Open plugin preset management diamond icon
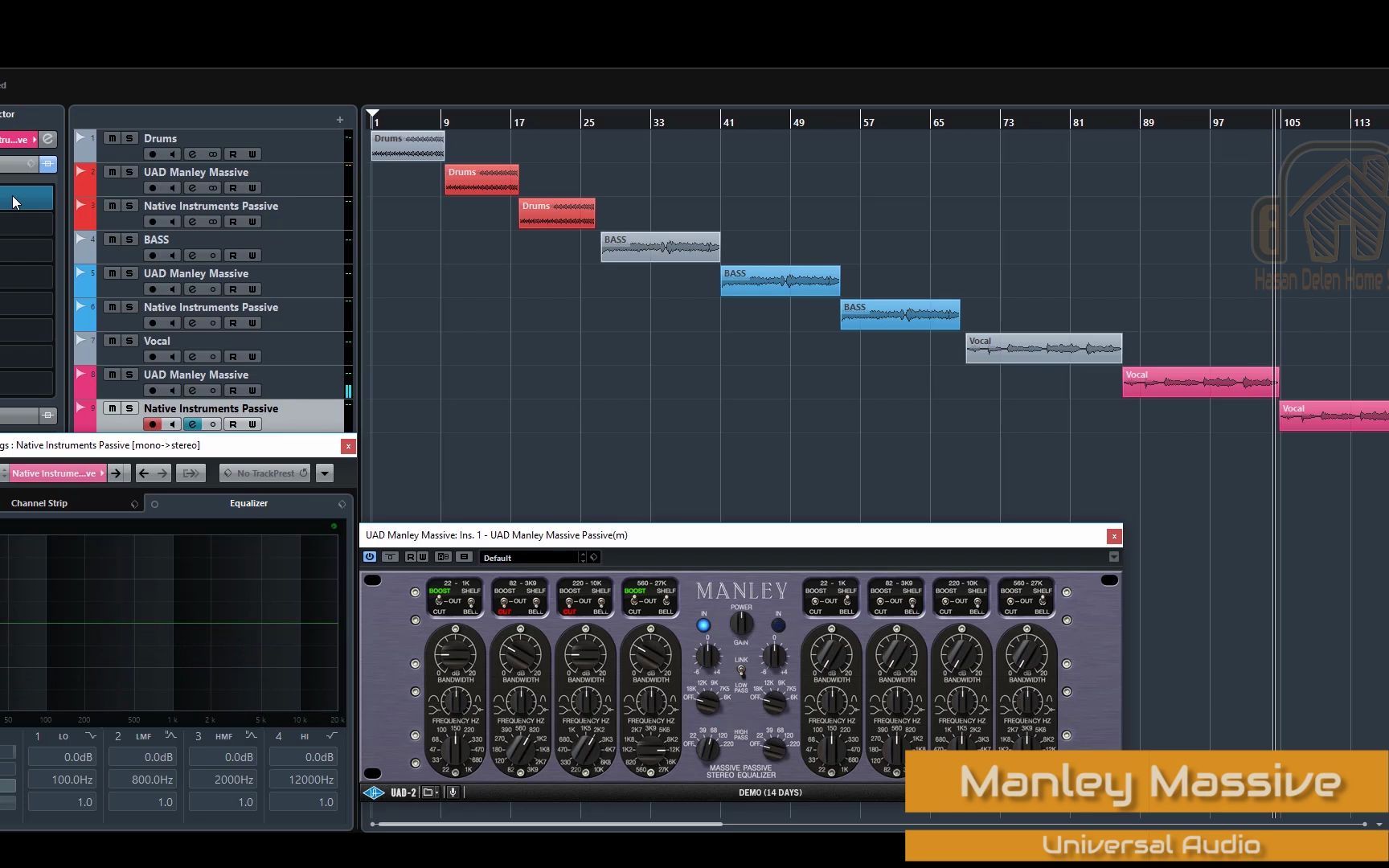 [594, 557]
